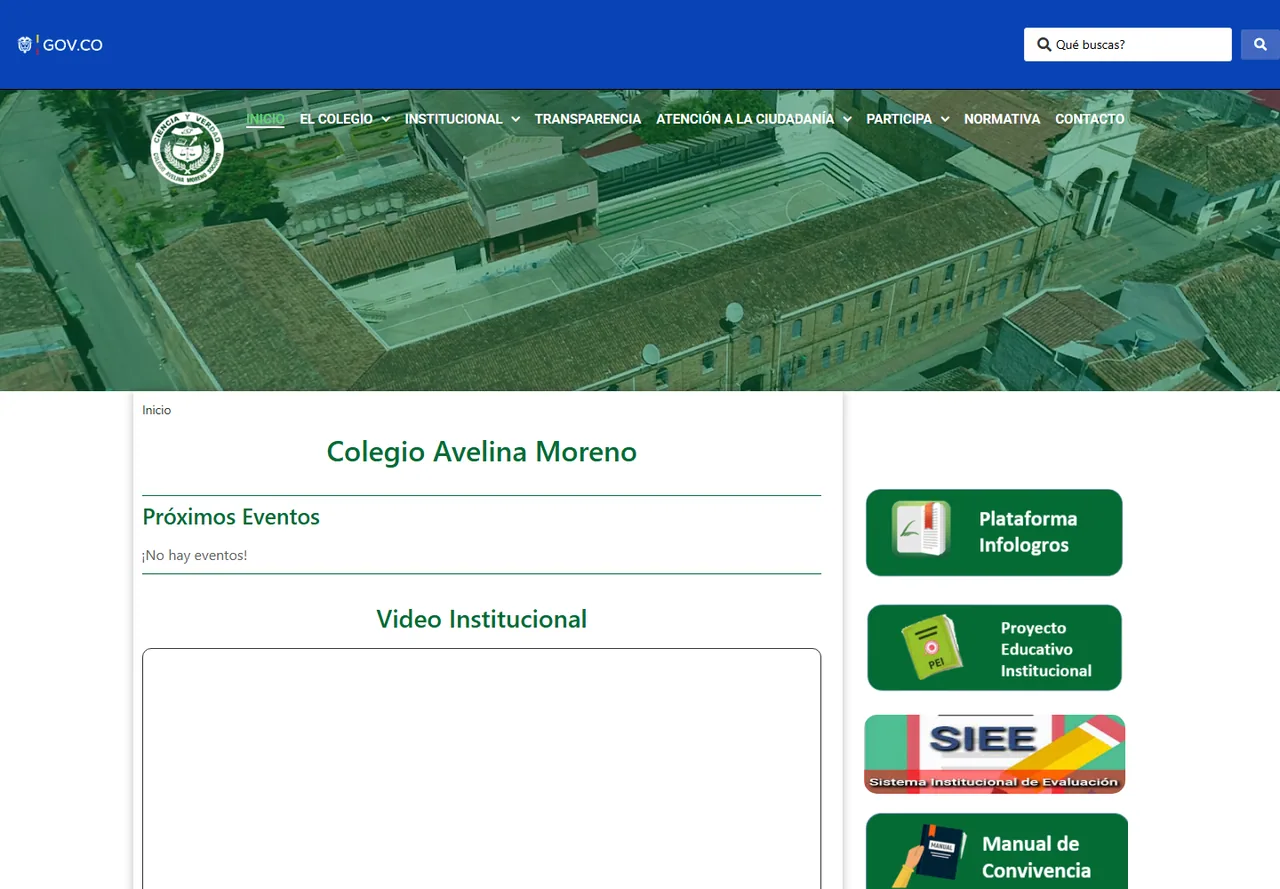Open the Proyecto Educativo Institucional banner
1280x889 pixels.
coord(994,648)
